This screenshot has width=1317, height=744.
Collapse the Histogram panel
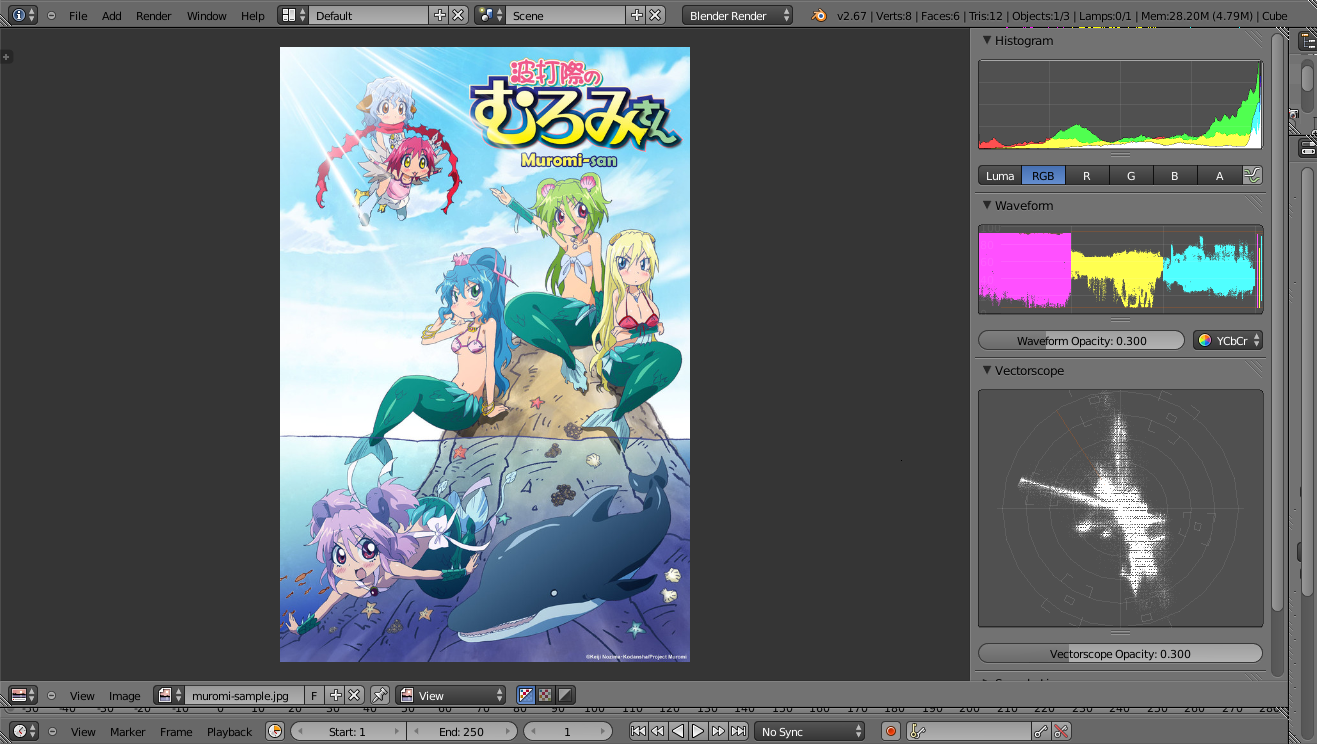tap(987, 40)
